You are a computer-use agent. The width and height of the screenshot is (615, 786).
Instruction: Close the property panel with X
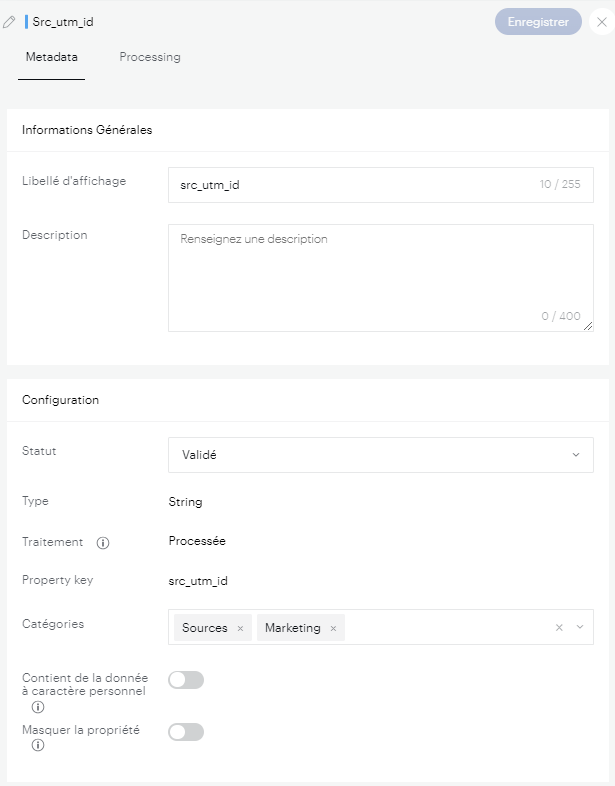pos(601,21)
